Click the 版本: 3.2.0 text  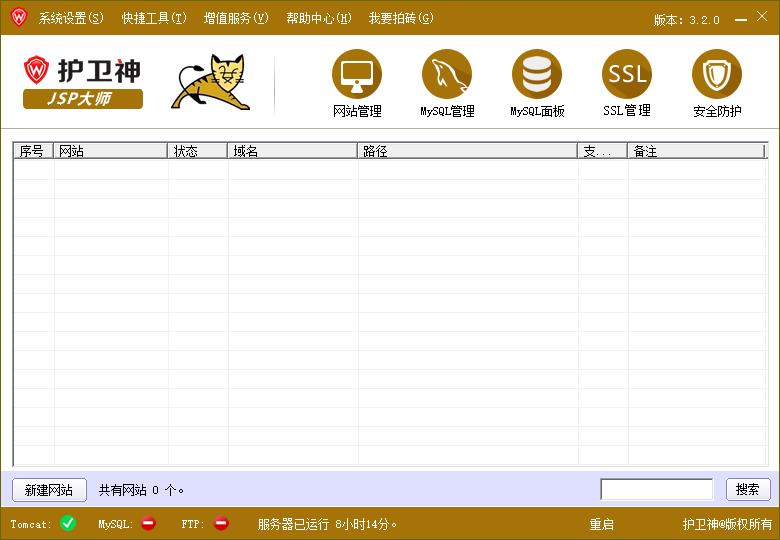point(686,20)
